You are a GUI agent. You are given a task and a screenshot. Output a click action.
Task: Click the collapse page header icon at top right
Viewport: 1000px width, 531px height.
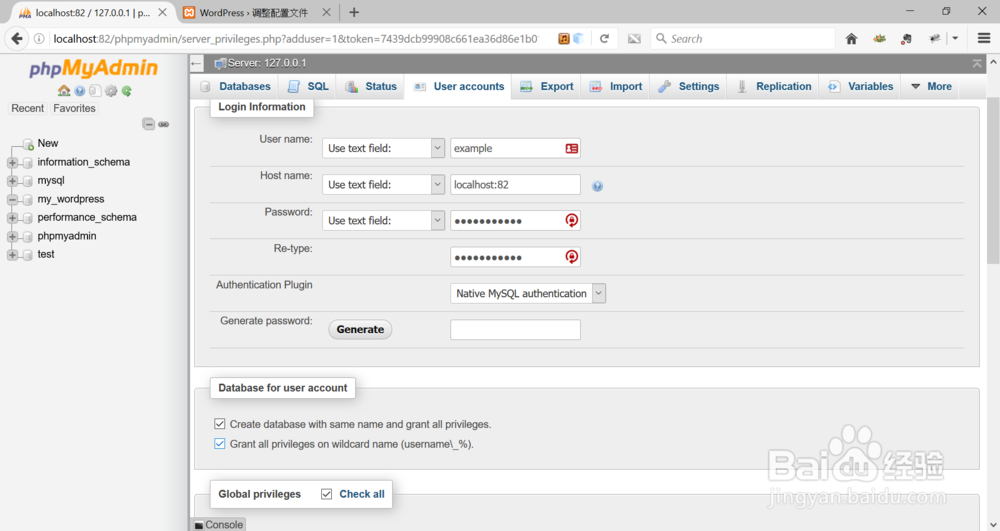pyautogui.click(x=977, y=63)
